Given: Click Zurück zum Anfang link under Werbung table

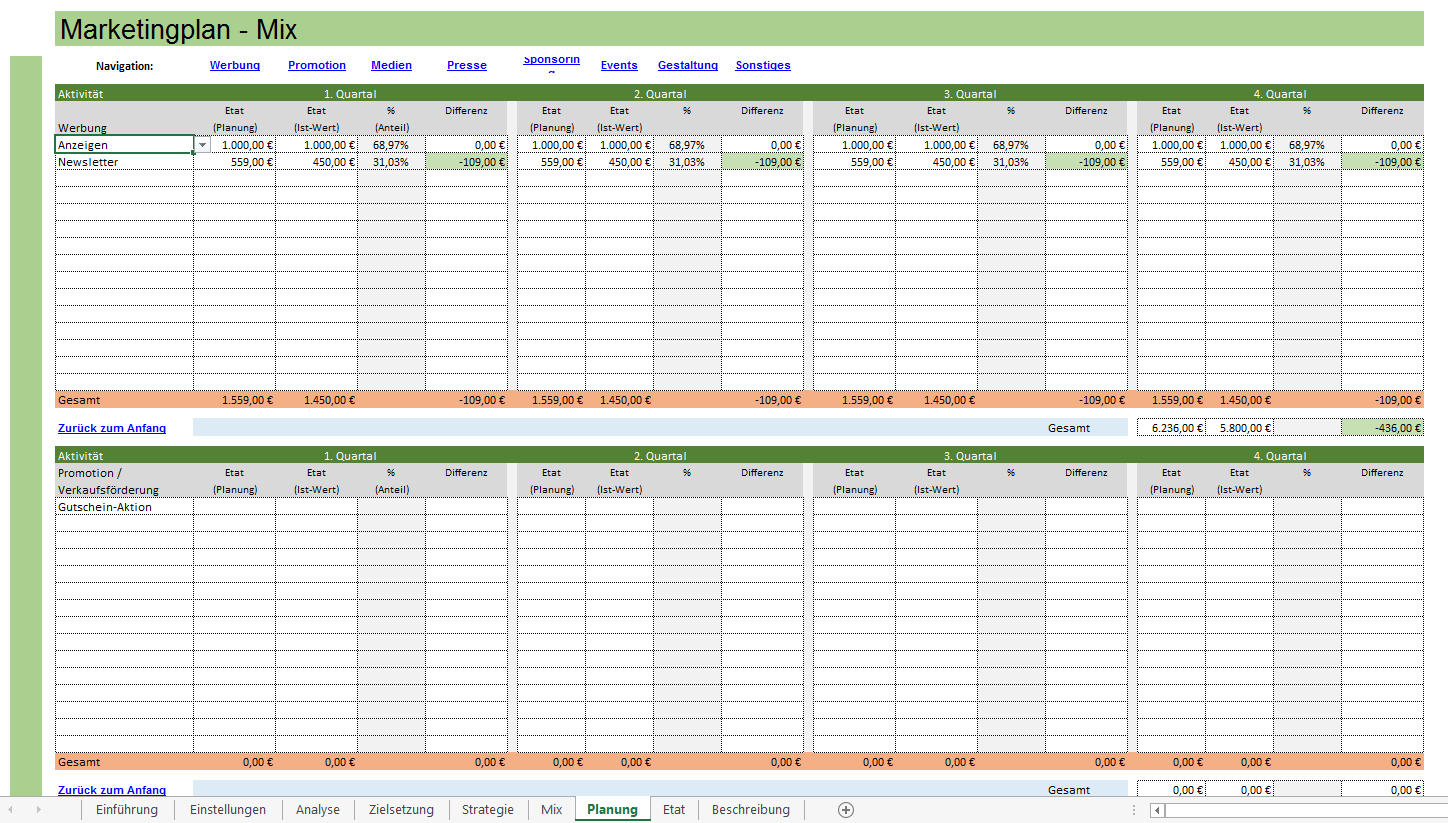Looking at the screenshot, I should click(x=112, y=428).
